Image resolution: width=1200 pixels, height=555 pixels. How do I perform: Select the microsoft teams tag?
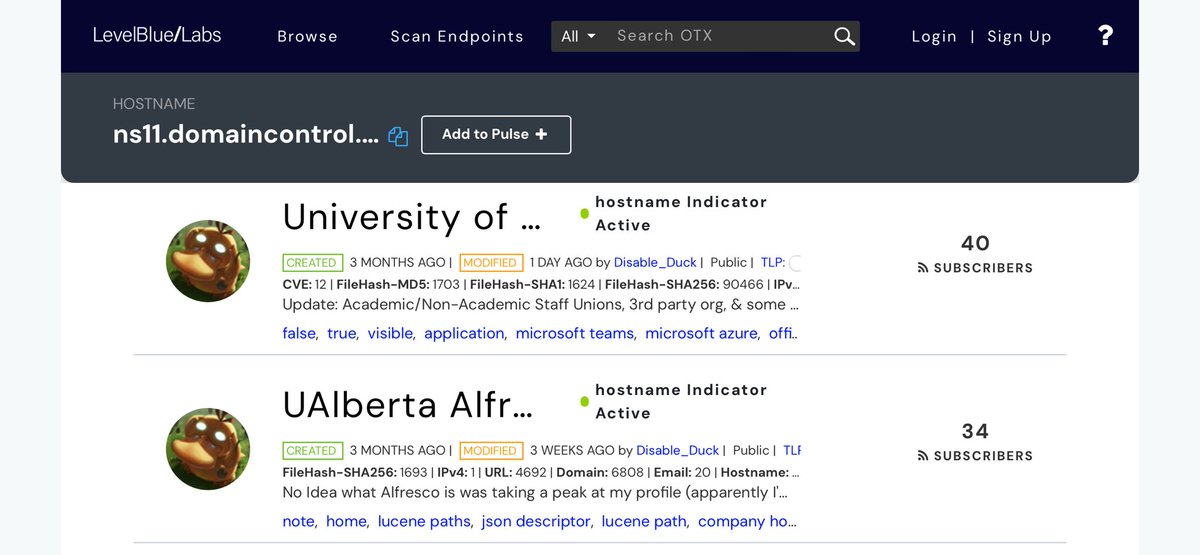[574, 333]
